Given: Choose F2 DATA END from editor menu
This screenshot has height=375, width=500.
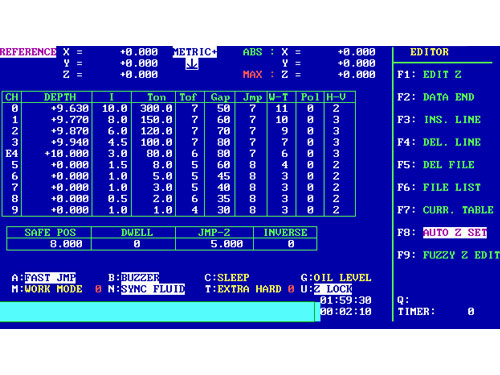Looking at the screenshot, I should 436,97.
